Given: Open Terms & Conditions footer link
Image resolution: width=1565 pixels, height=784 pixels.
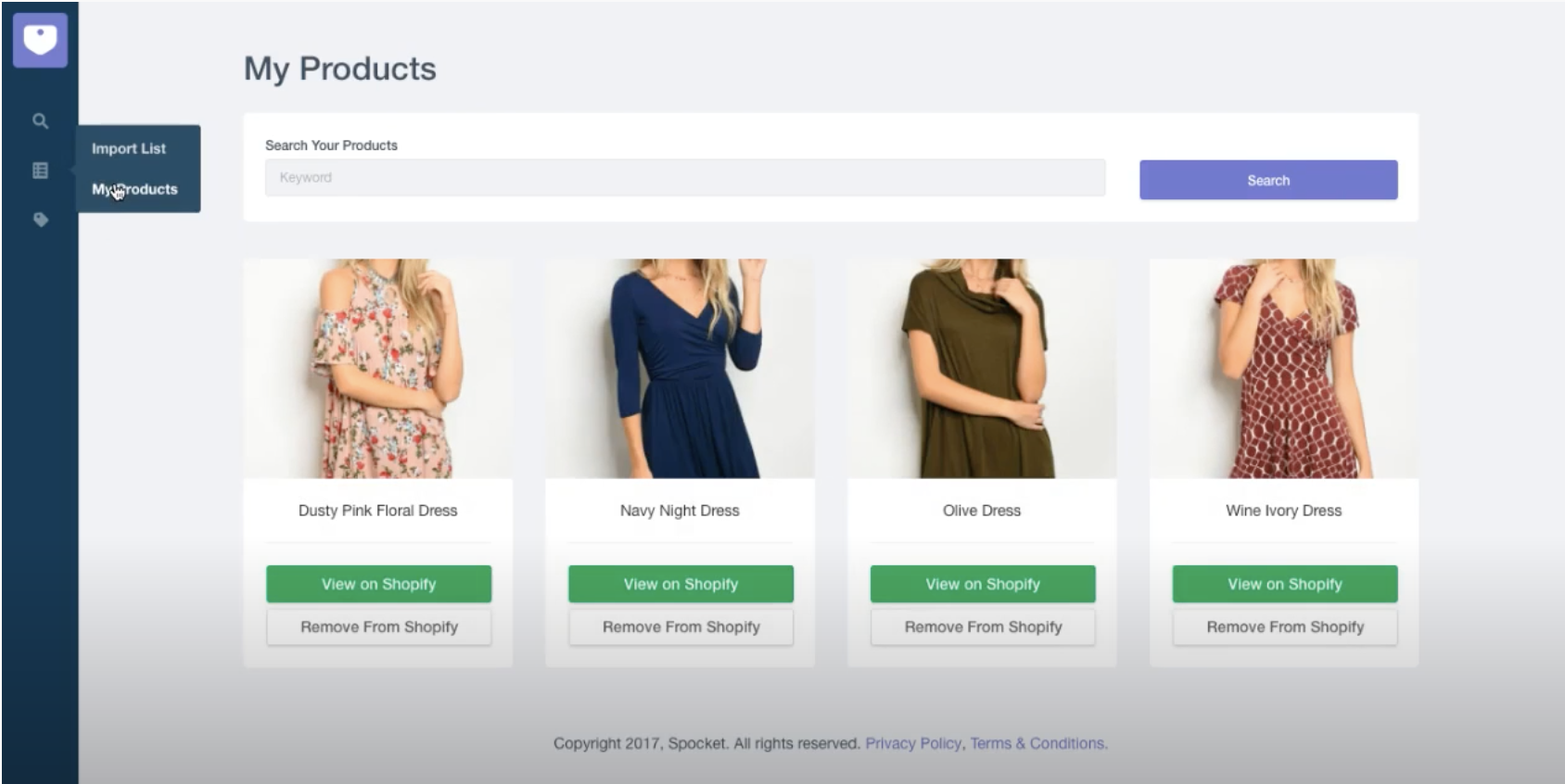Looking at the screenshot, I should [1038, 743].
